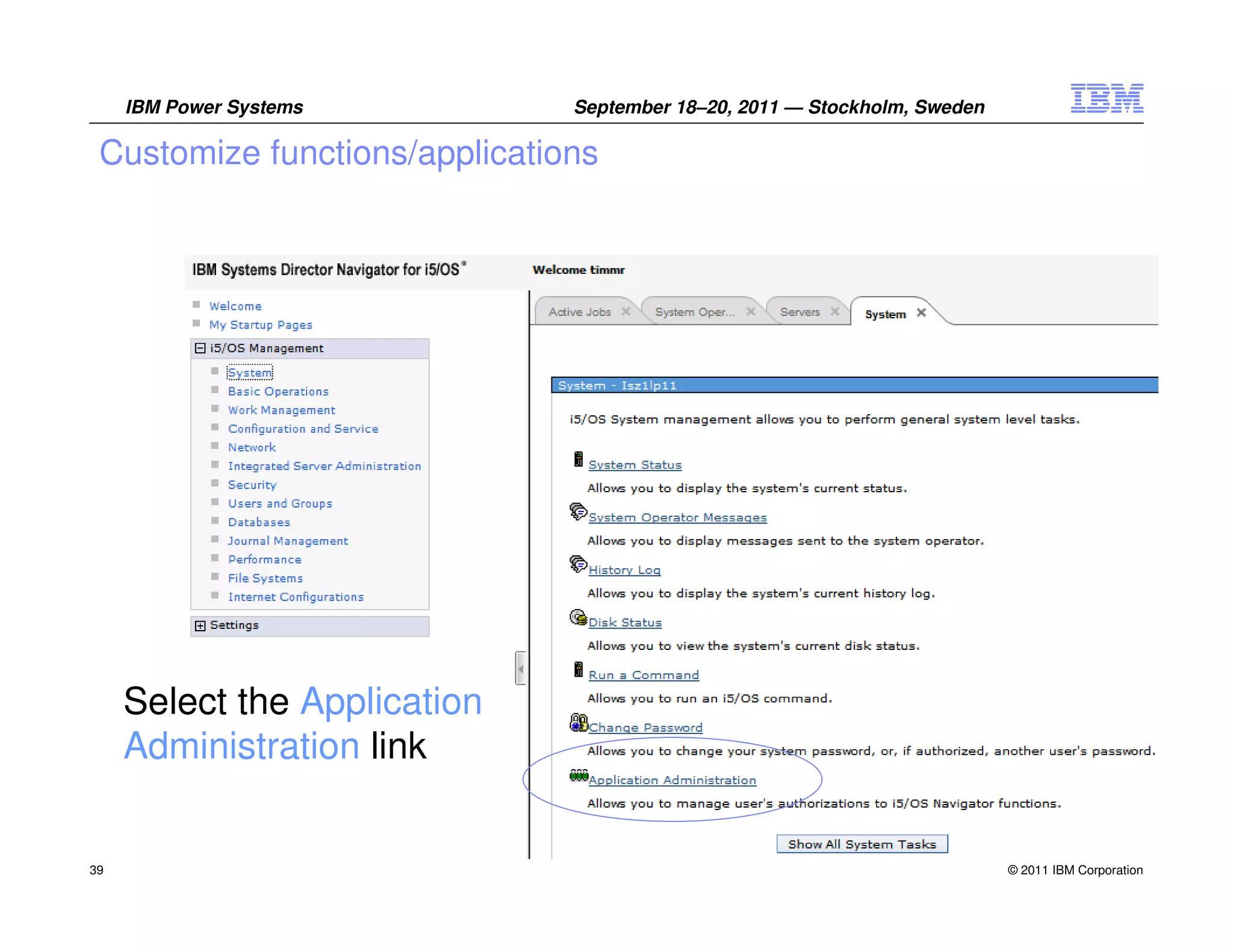Click the i5/OS Management header label
The image size is (1233, 952).
point(267,348)
